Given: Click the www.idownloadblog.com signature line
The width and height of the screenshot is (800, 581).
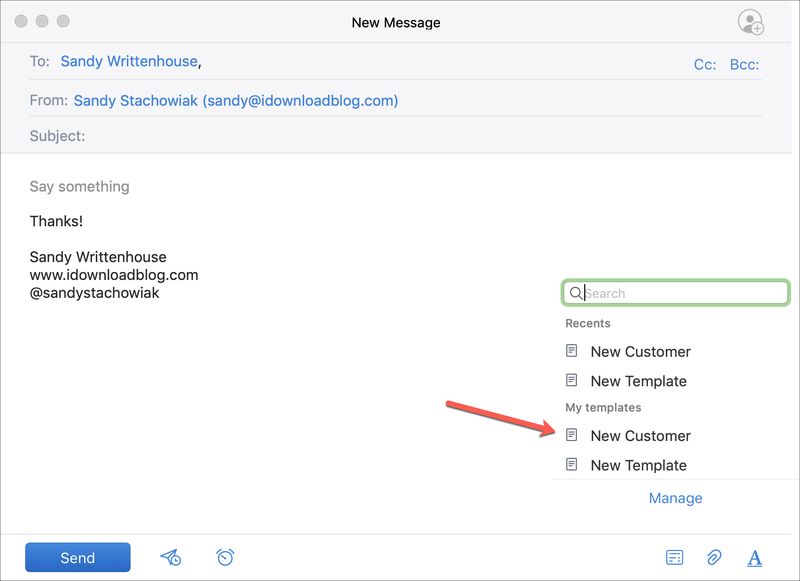Looking at the screenshot, I should pos(114,275).
